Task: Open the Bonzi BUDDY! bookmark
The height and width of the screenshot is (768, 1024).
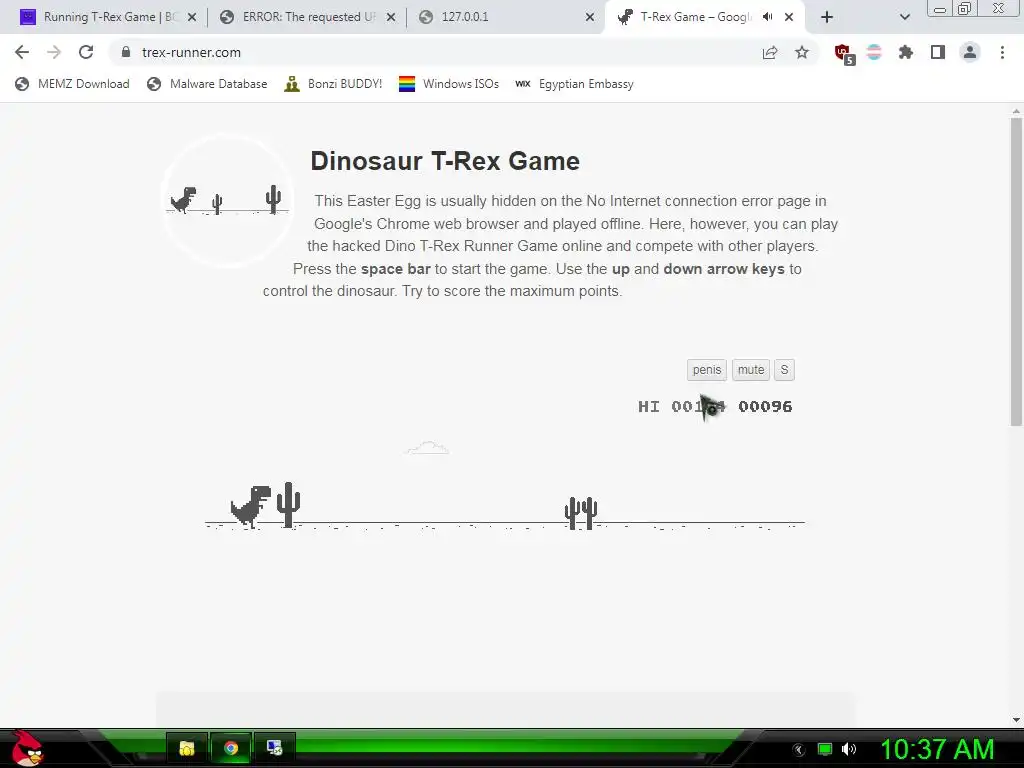Action: 333,84
